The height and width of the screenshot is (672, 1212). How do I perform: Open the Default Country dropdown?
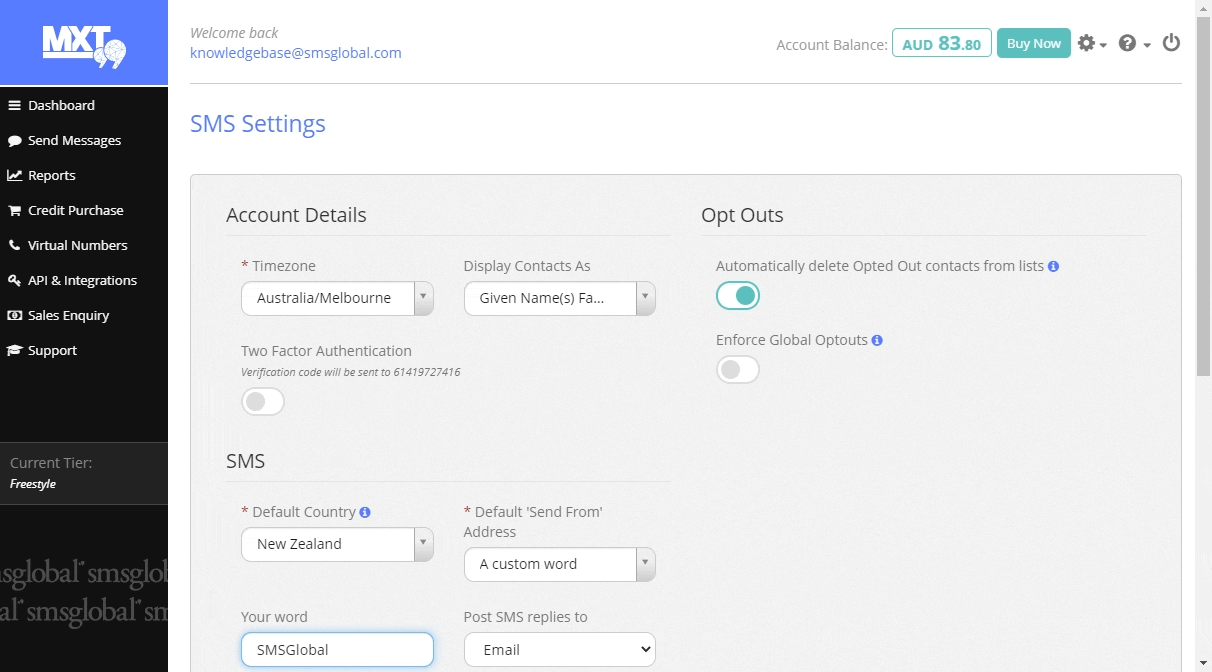pos(337,544)
